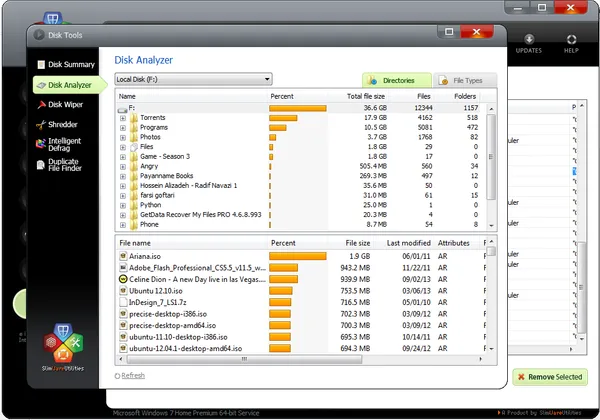Screen dimensions: 600x420
Task: Click the precise-desktop-amd64.iso icon
Action: coord(123,325)
